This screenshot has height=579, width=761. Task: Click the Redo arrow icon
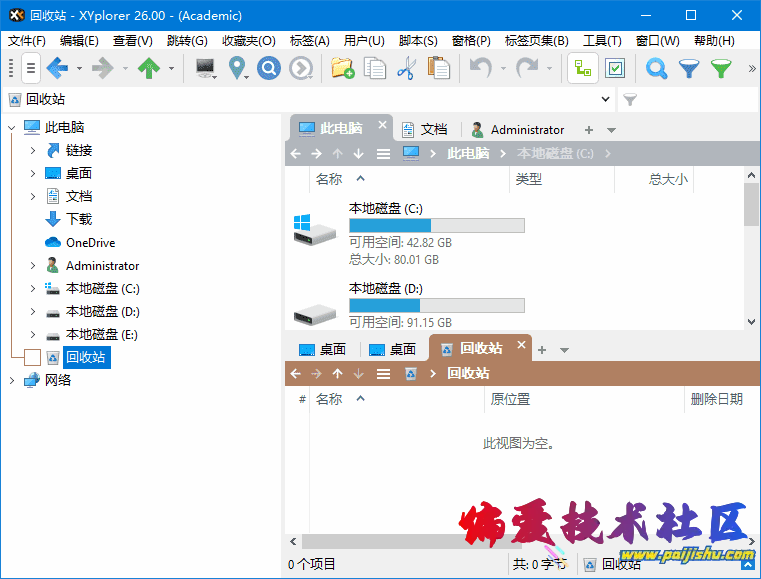(x=527, y=68)
